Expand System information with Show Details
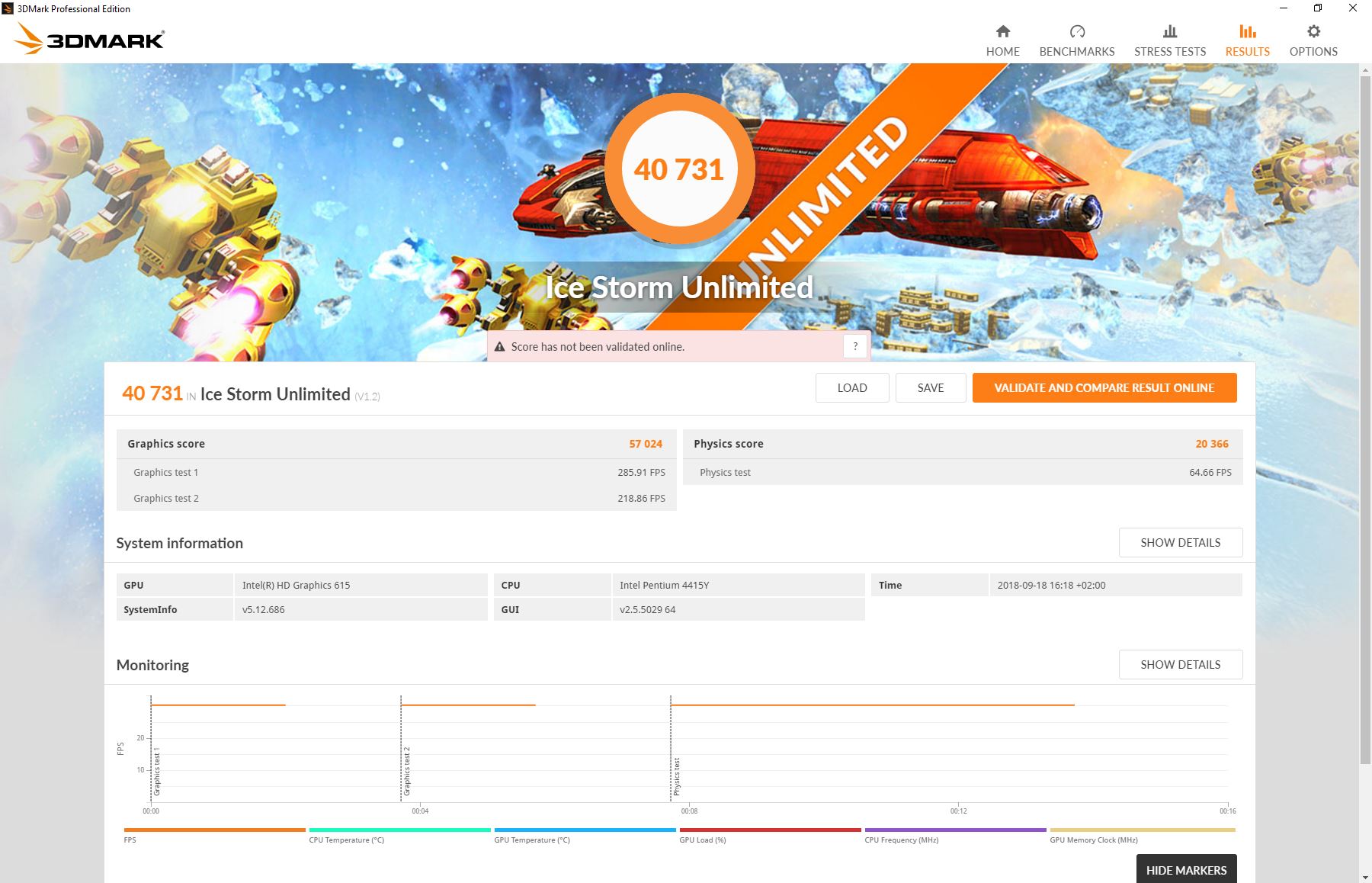 pyautogui.click(x=1180, y=543)
